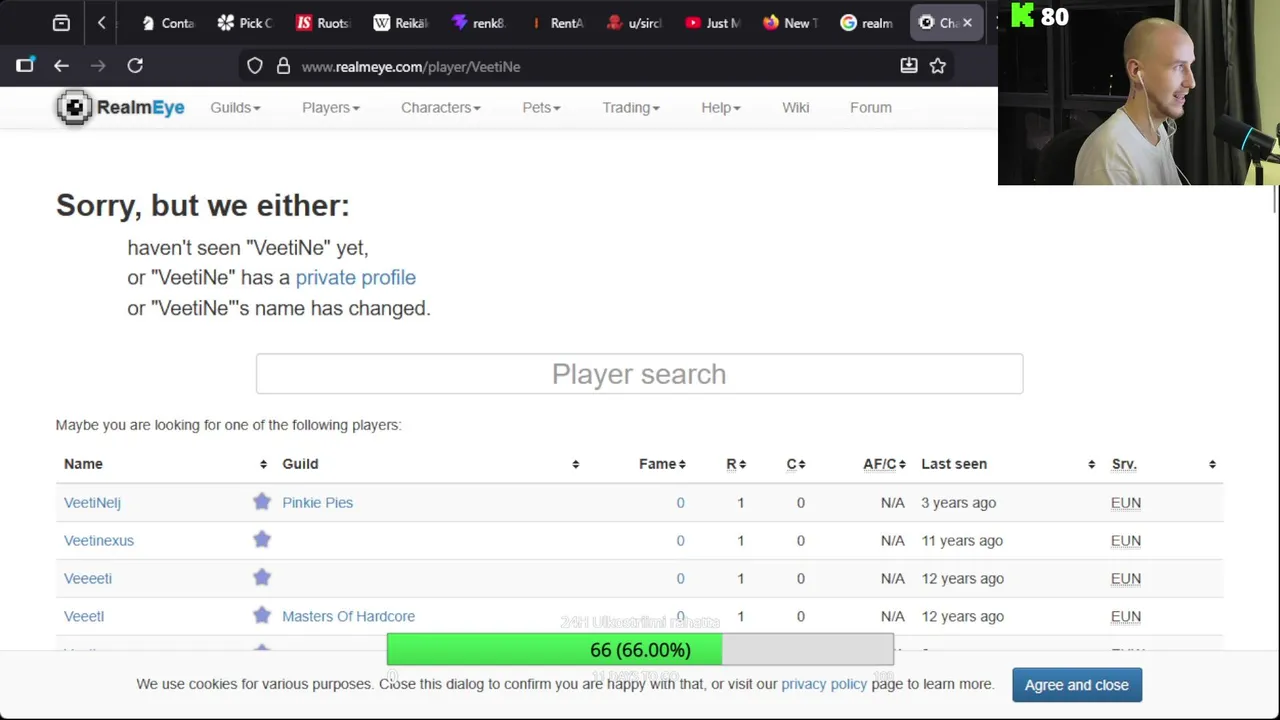Sort table by C column
1280x720 pixels.
795,464
